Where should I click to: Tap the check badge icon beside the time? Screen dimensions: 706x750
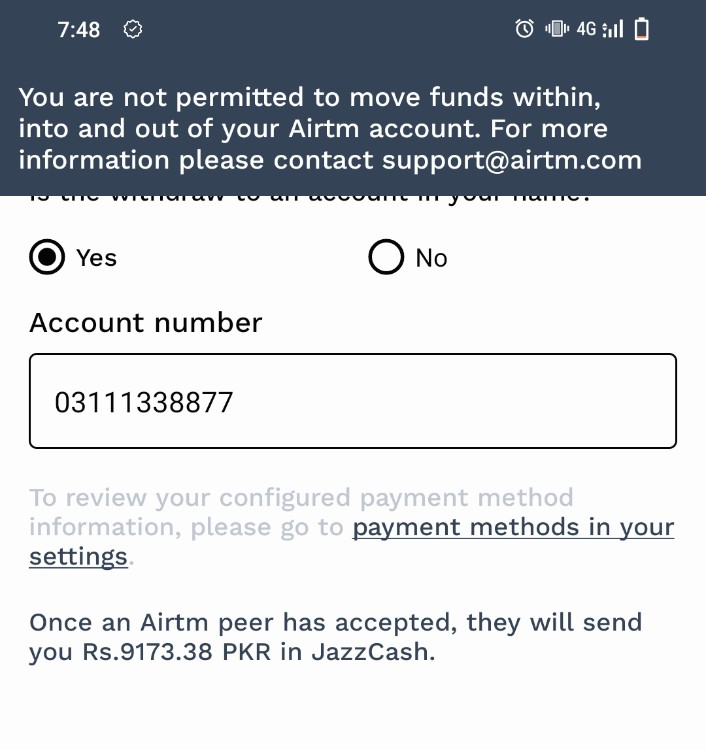(x=133, y=29)
